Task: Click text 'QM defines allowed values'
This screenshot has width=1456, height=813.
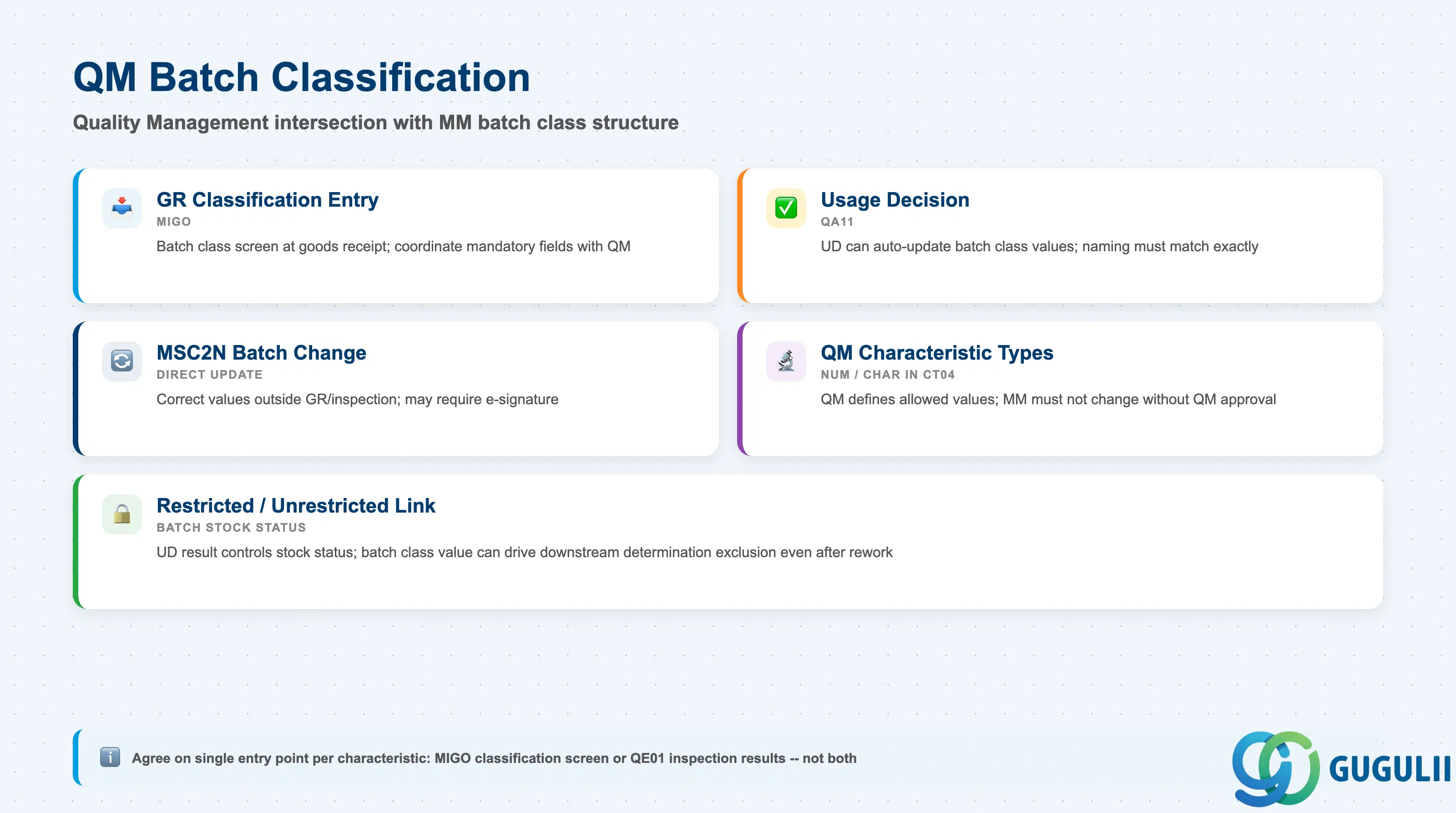Action: (909, 400)
